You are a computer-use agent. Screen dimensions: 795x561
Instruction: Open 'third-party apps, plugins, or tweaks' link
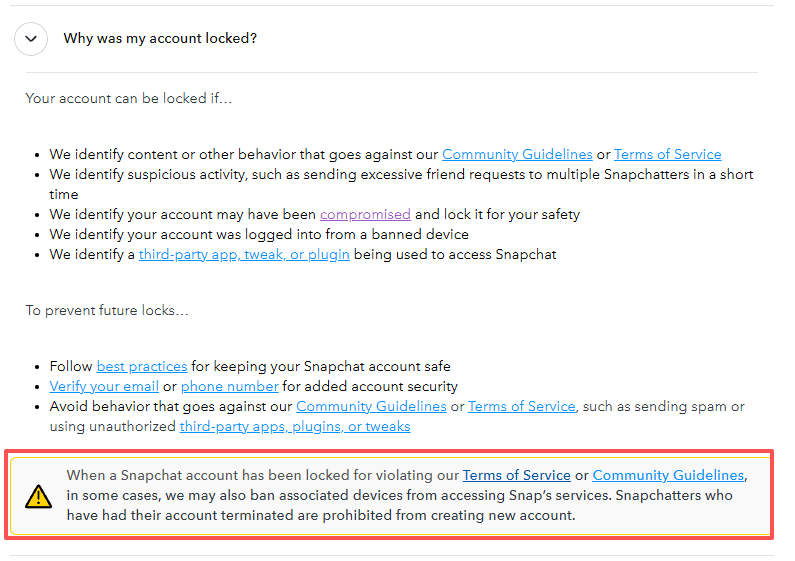[295, 427]
